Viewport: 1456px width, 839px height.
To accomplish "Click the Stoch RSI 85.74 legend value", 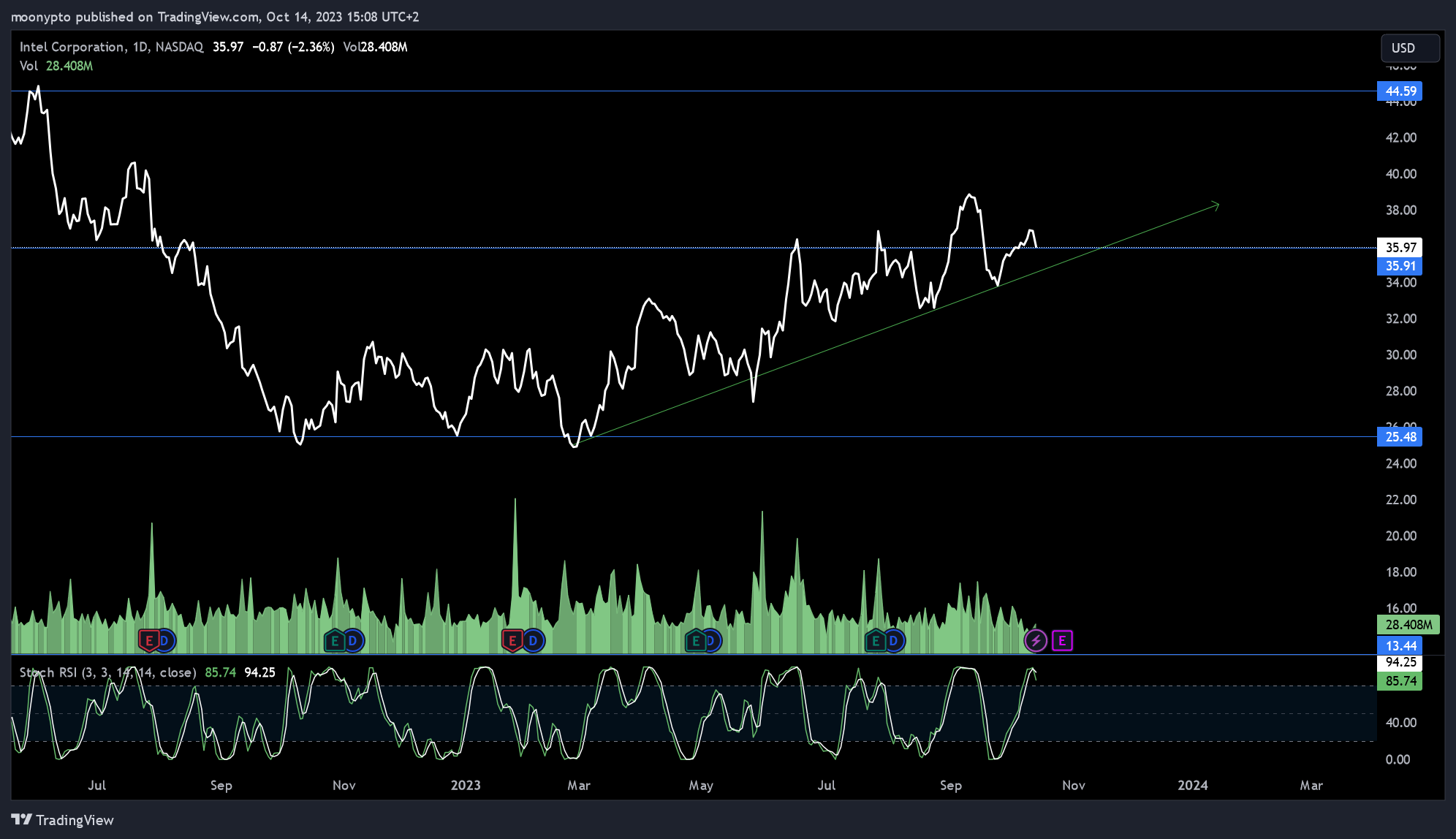I will click(x=220, y=672).
